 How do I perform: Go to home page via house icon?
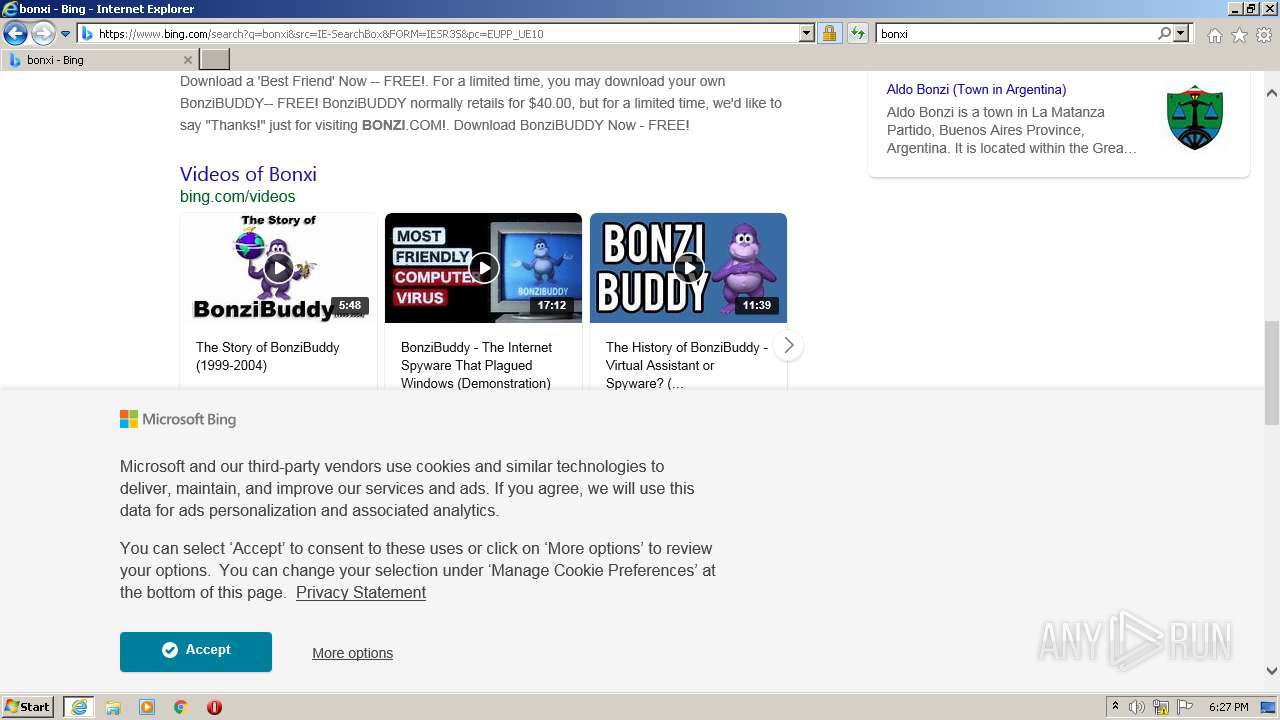click(x=1214, y=35)
